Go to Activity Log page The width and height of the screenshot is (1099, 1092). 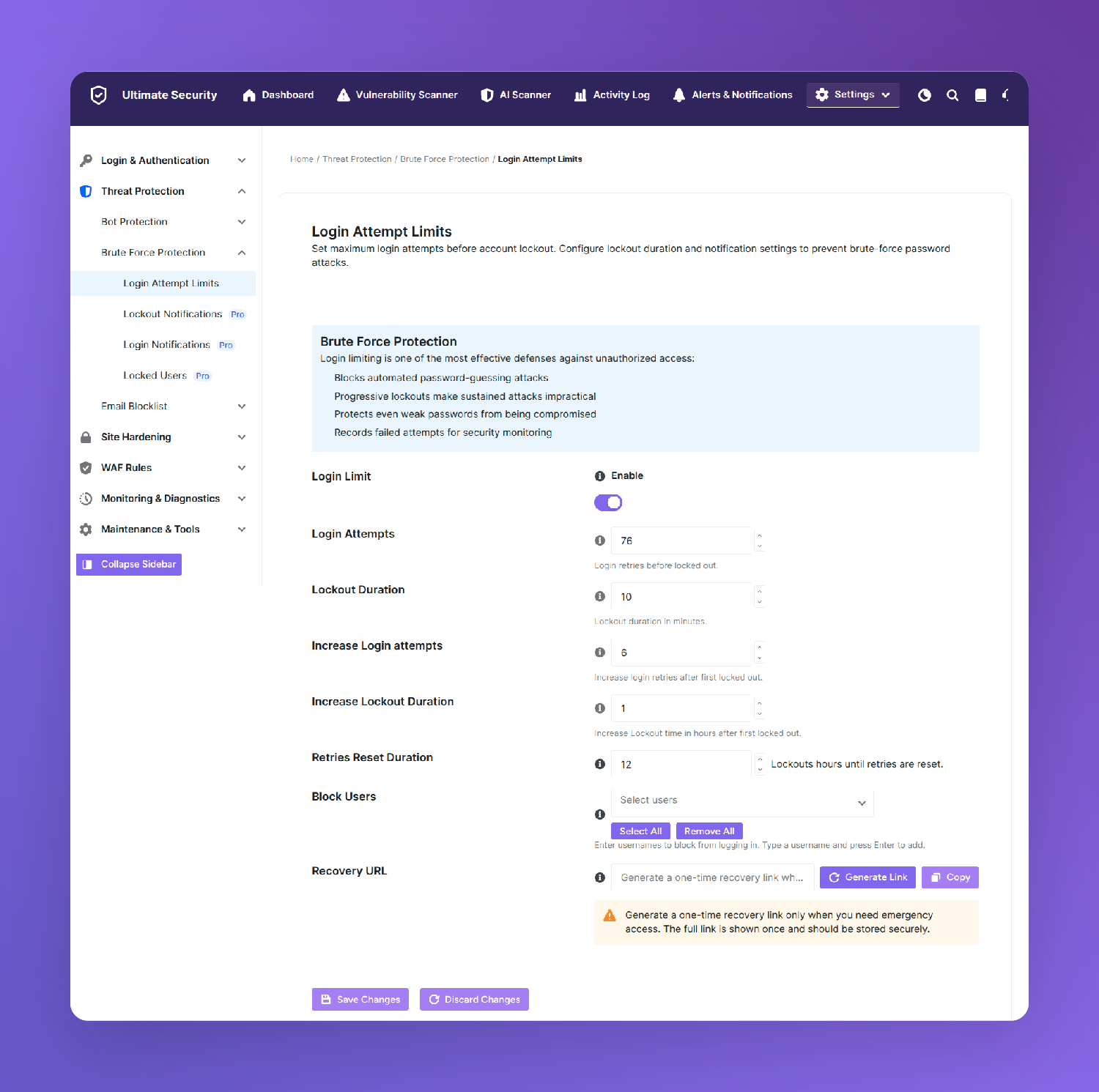click(x=612, y=95)
